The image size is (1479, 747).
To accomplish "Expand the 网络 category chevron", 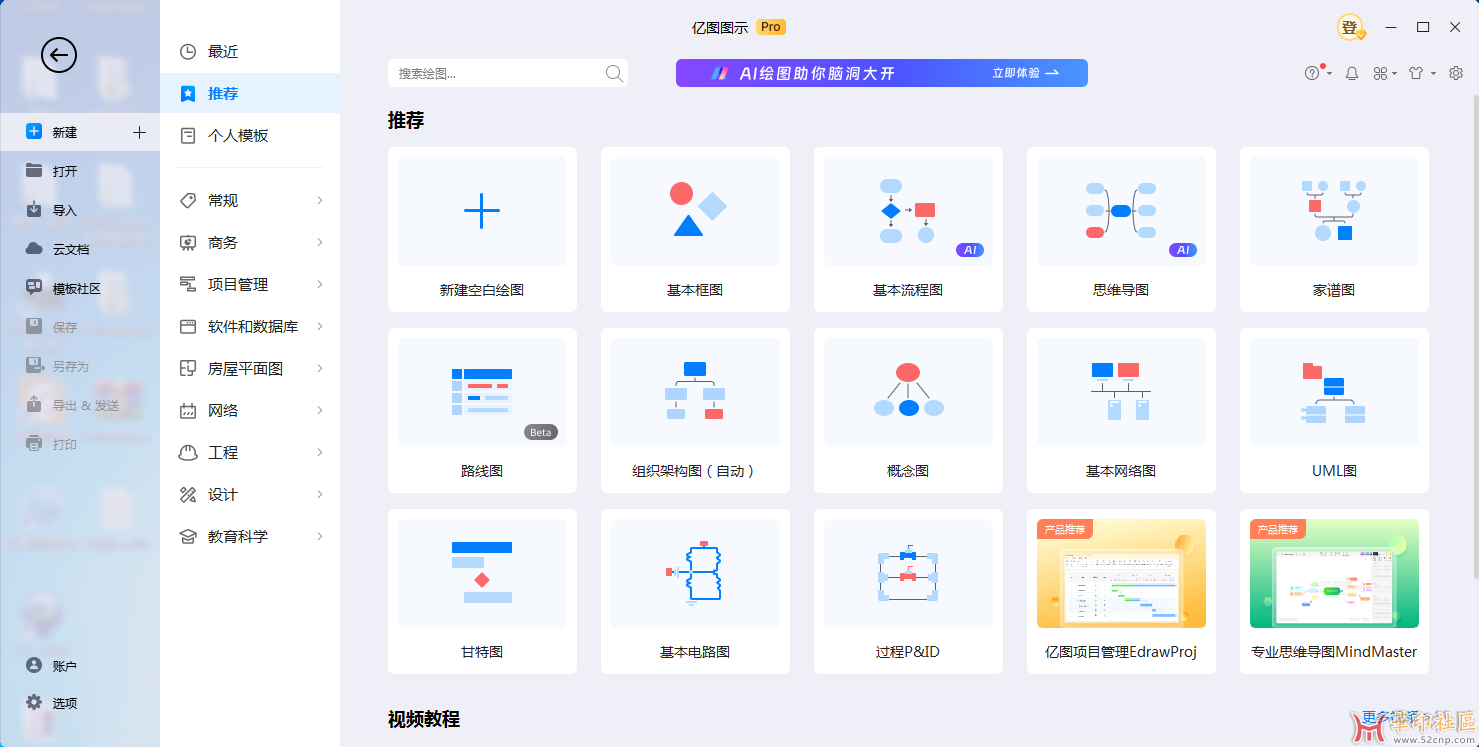I will click(320, 411).
